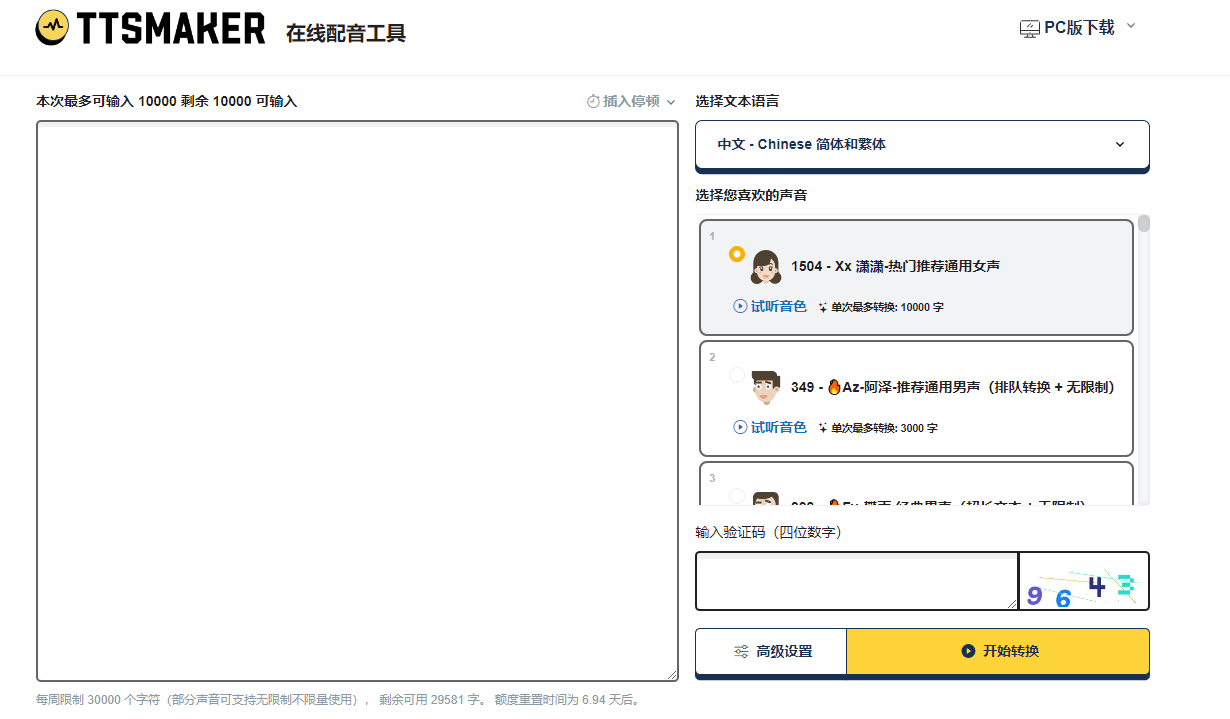Click the 在线配音工具 title text
The width and height of the screenshot is (1230, 719).
click(x=346, y=33)
